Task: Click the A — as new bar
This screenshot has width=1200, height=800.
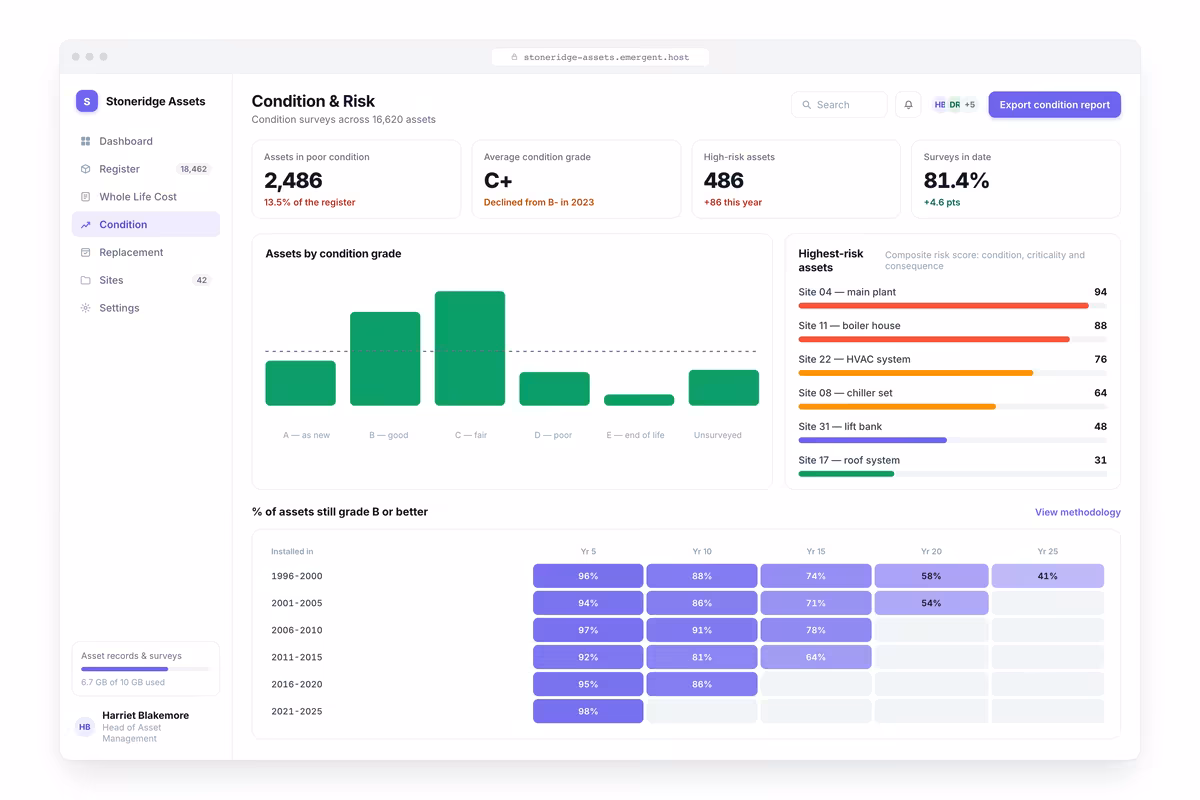Action: (300, 383)
